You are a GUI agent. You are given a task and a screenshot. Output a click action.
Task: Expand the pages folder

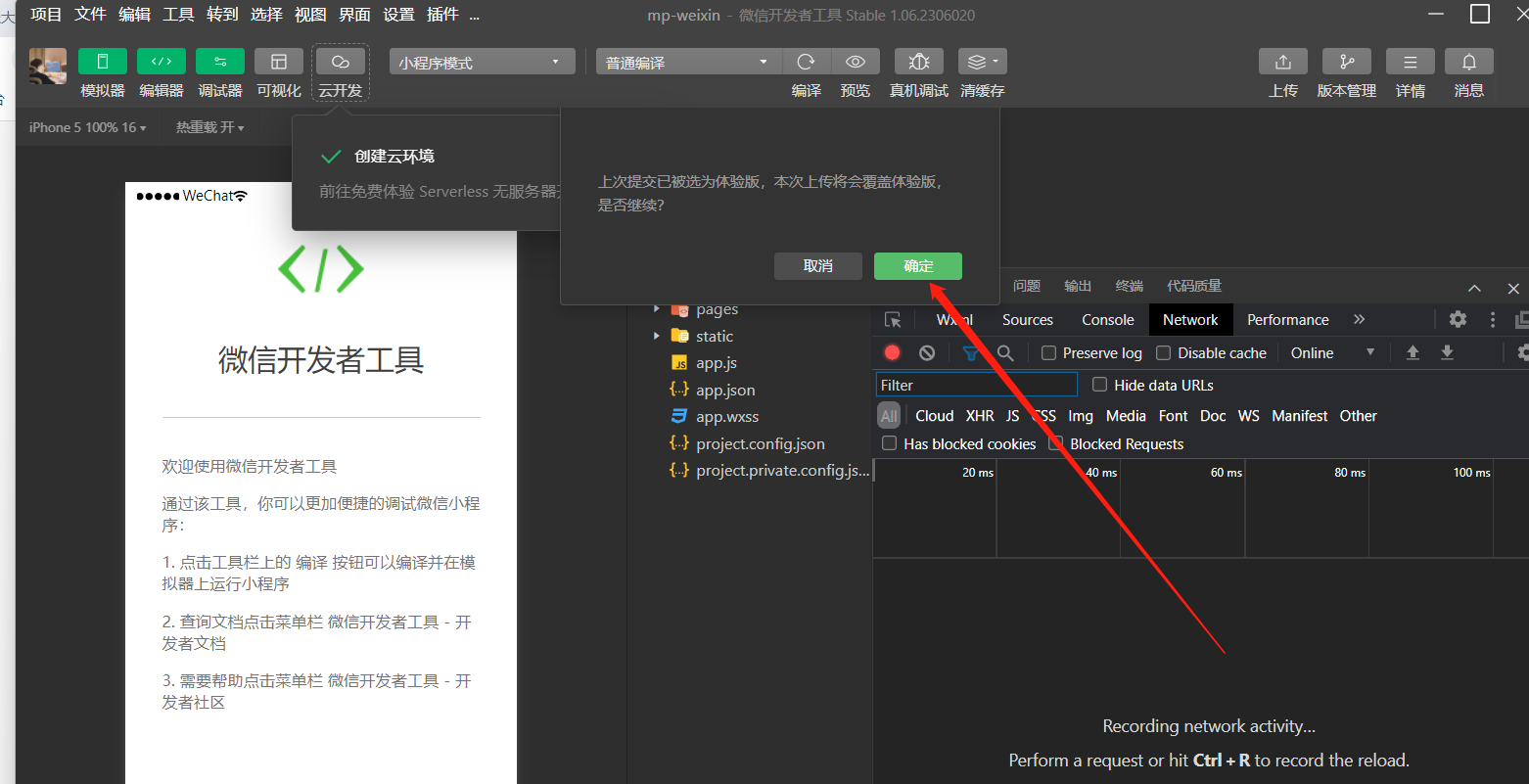coord(657,309)
